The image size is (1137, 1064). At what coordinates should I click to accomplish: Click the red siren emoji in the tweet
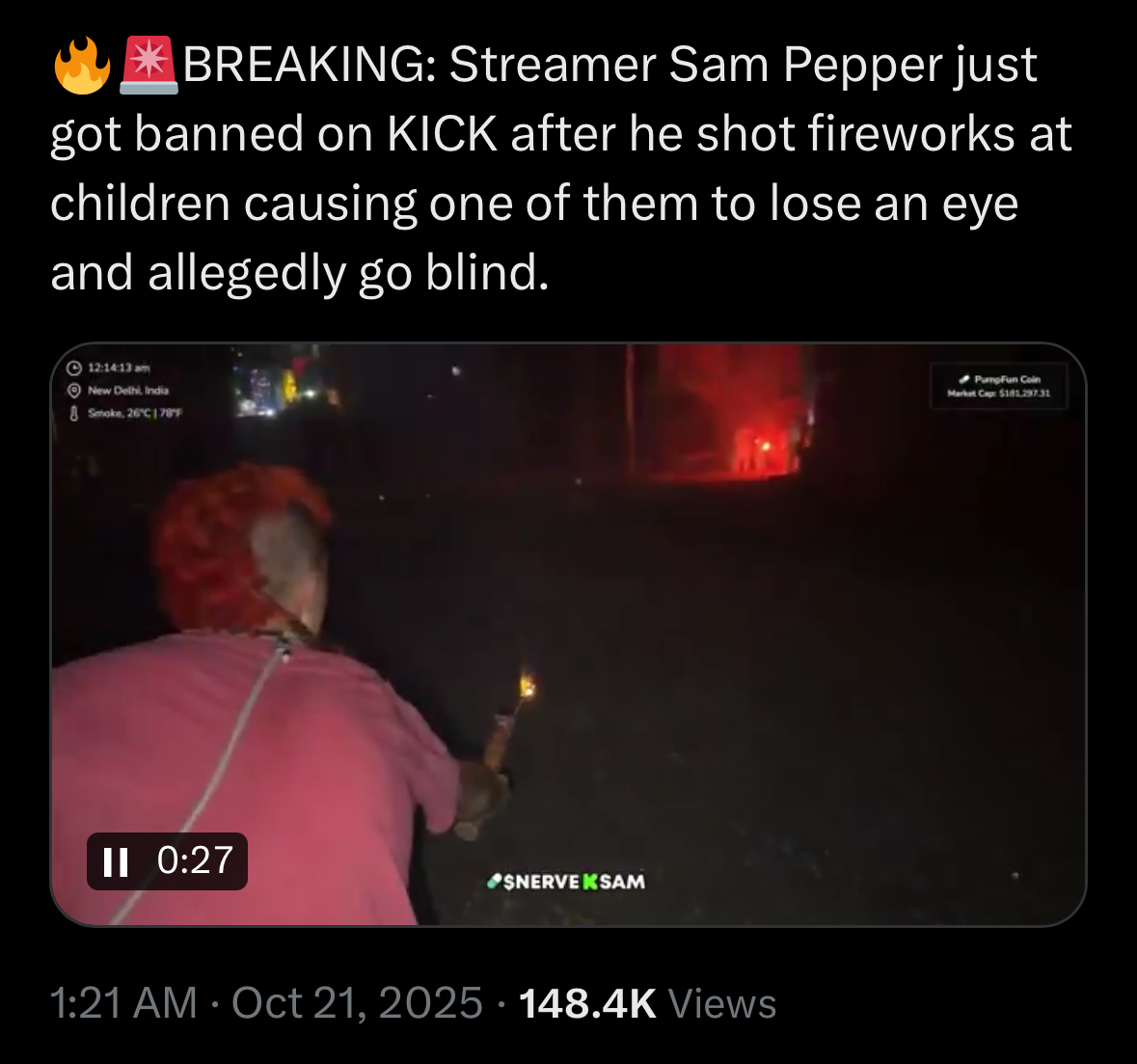149,66
